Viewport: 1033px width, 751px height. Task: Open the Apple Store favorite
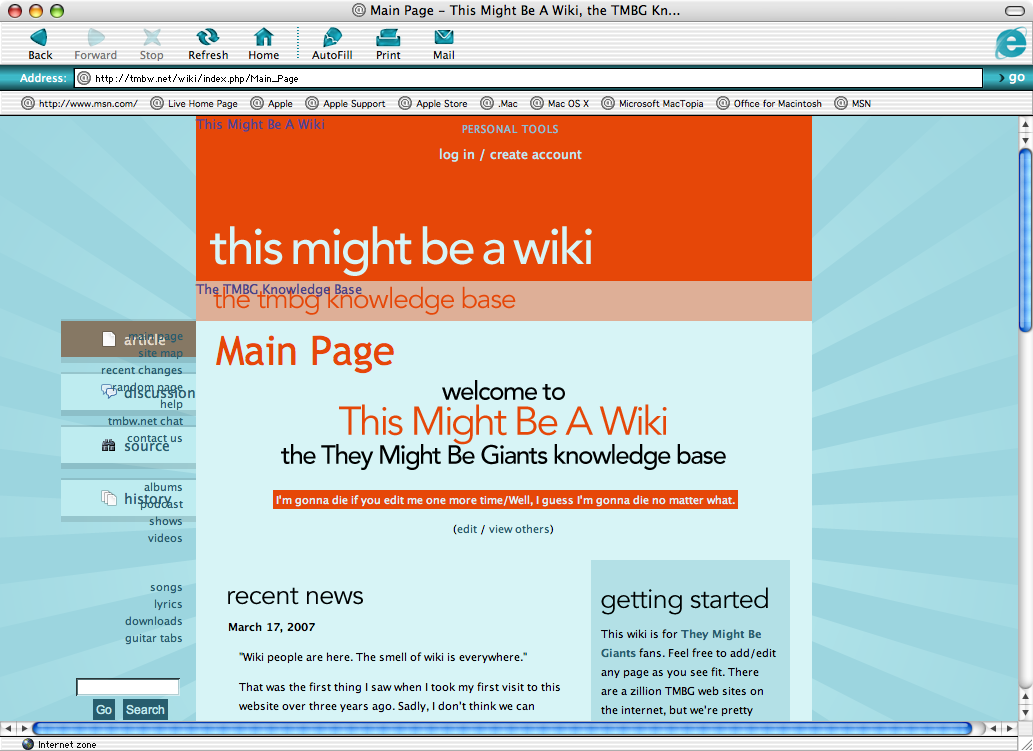pos(433,103)
